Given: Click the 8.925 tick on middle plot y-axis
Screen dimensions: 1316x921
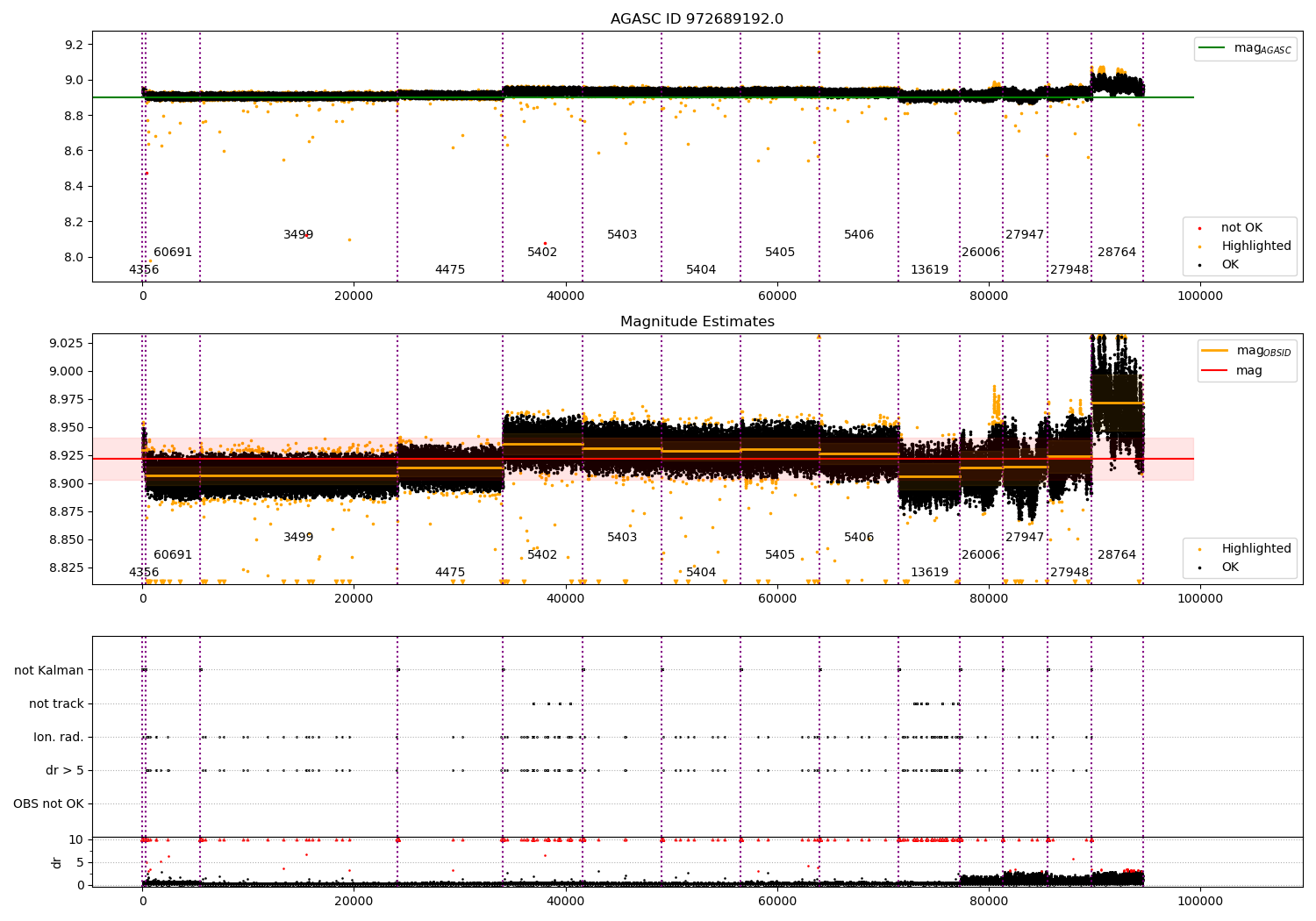Looking at the screenshot, I should 68,455.
